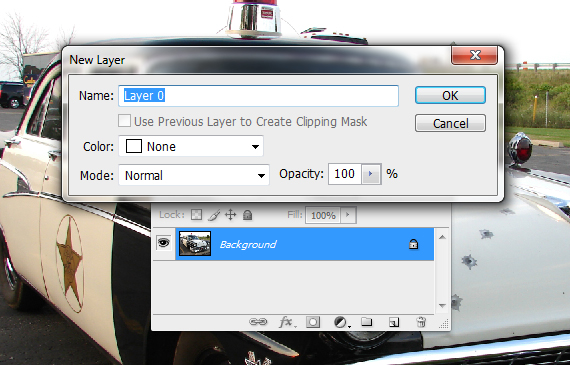Viewport: 570px width, 365px height.
Task: Click the Delete layer trash icon
Action: coord(421,322)
